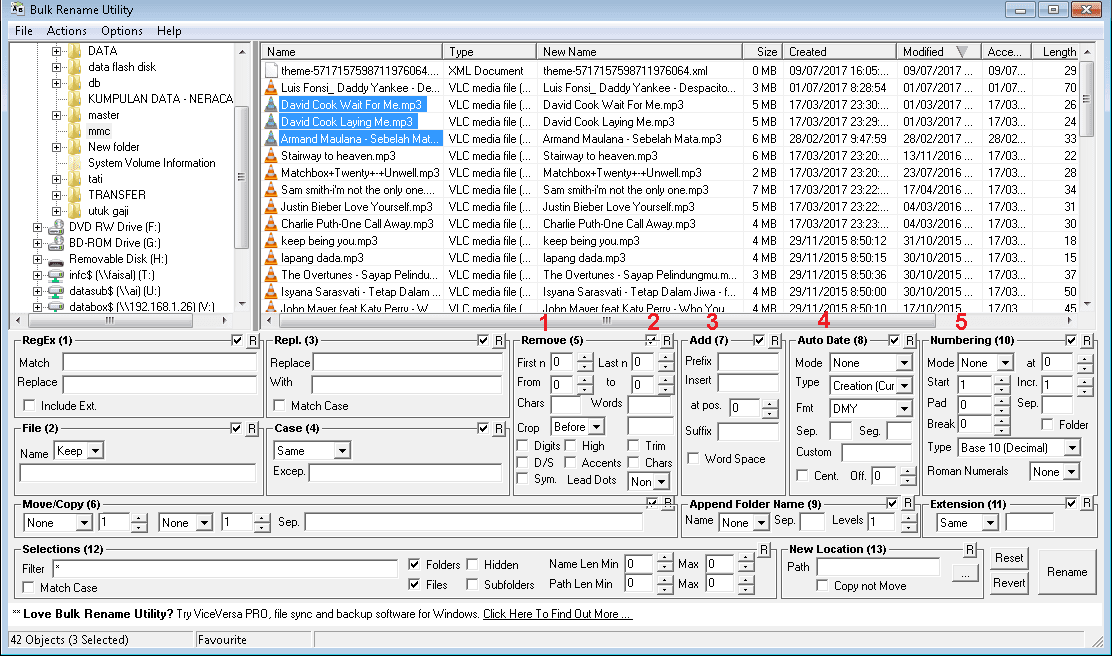Click VLC cone icon next to Charlie Puth file

pos(270,223)
